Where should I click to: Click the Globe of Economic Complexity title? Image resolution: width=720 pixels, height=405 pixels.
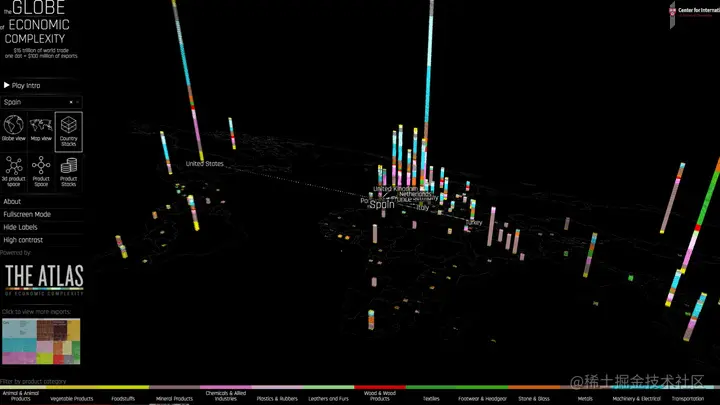(x=37, y=23)
